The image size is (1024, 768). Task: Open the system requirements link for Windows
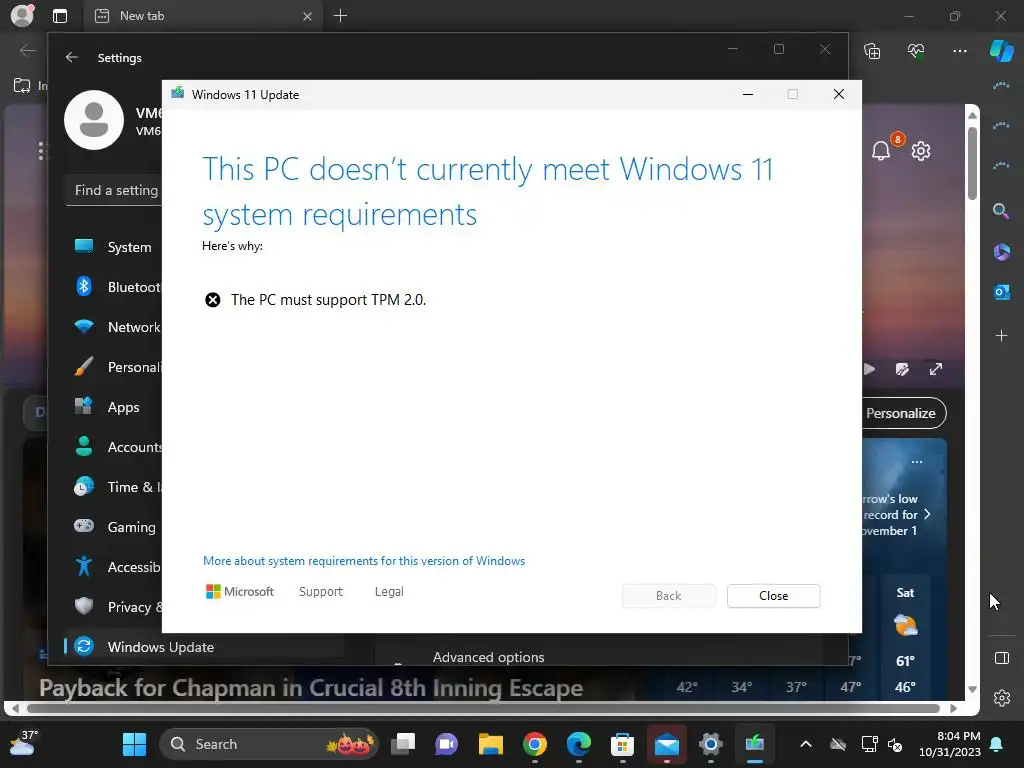coord(364,561)
